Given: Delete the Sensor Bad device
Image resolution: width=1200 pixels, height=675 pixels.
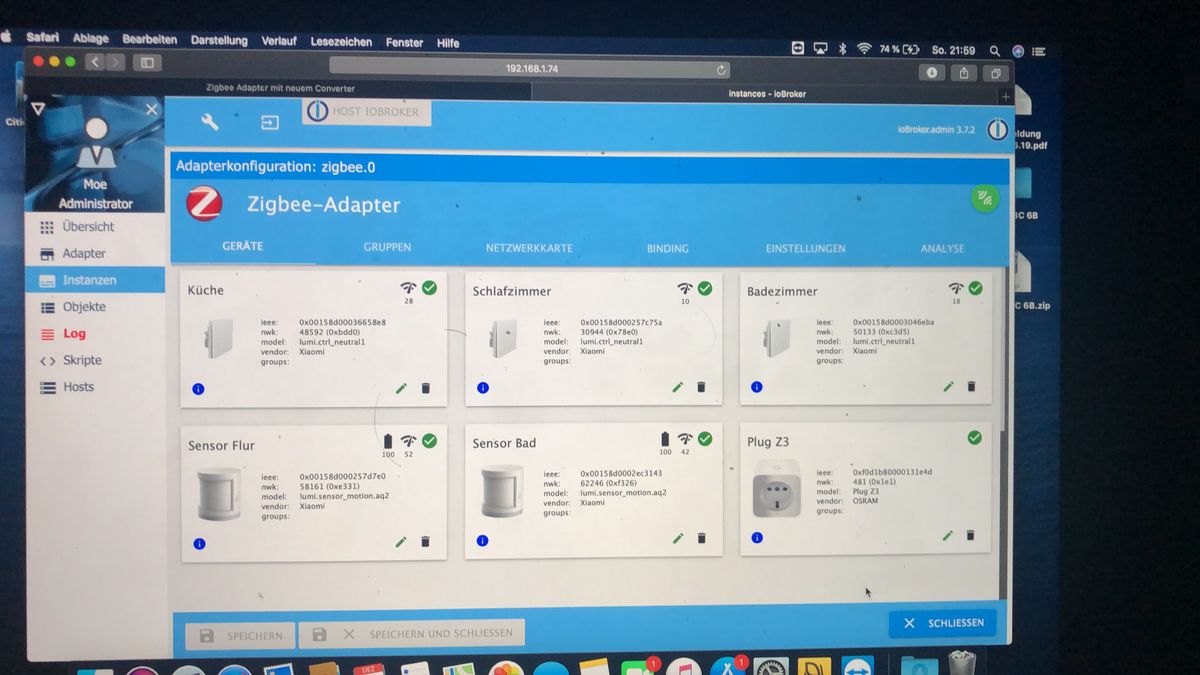Looking at the screenshot, I should click(x=701, y=538).
